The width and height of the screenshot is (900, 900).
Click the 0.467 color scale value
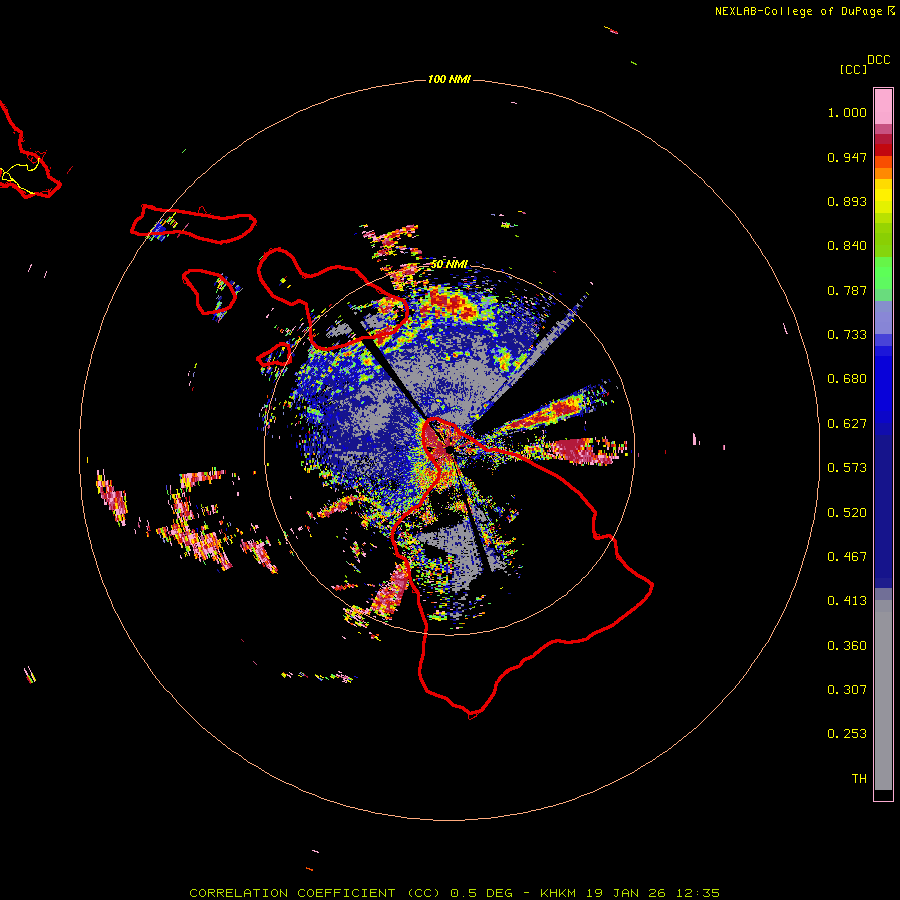point(847,557)
